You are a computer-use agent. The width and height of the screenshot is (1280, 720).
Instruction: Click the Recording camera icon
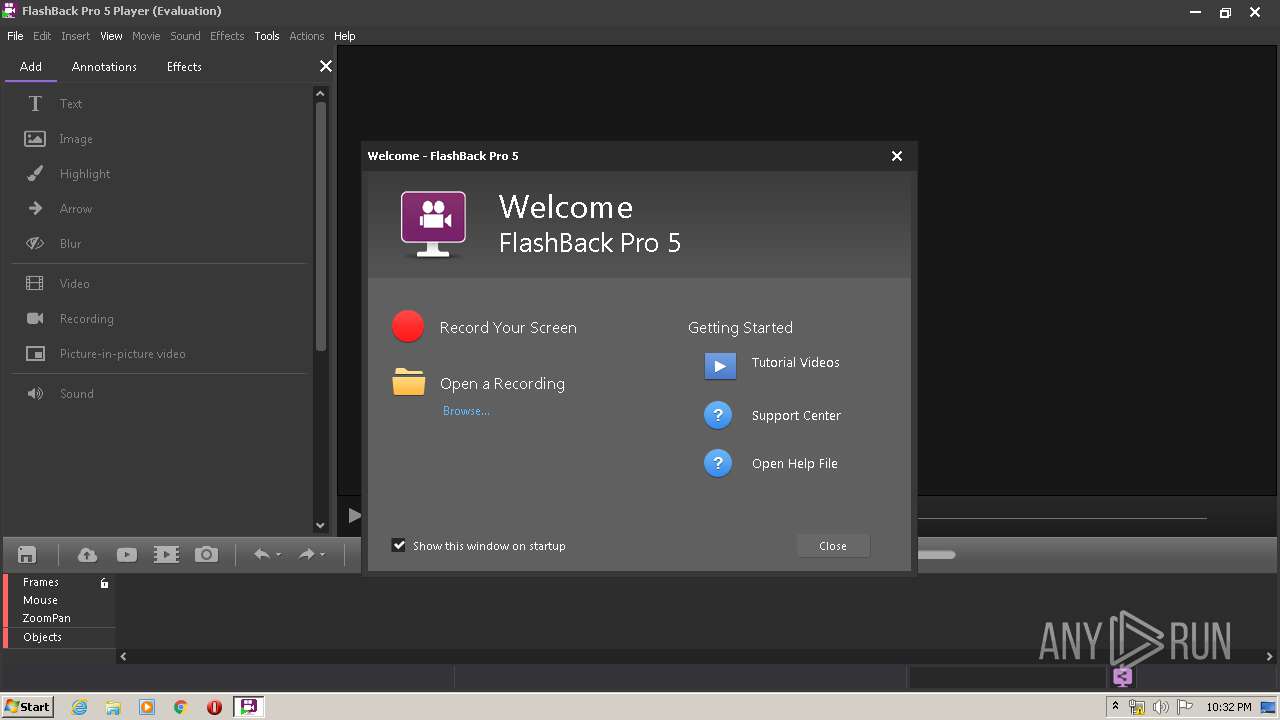[35, 319]
